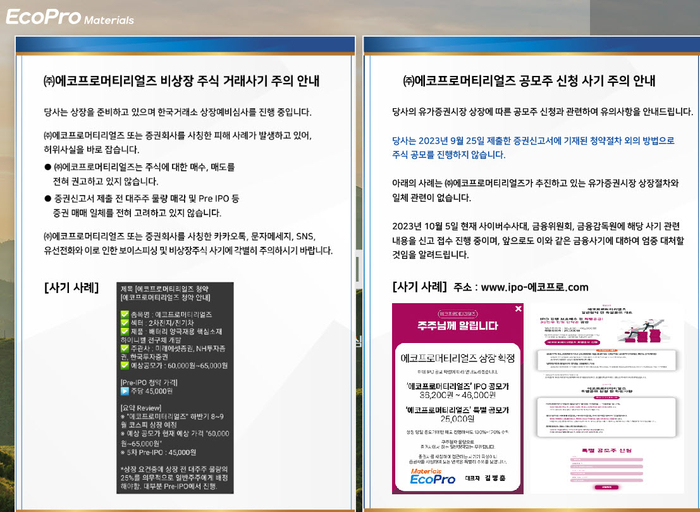Click [사기 사례] label in left notice

[71, 287]
